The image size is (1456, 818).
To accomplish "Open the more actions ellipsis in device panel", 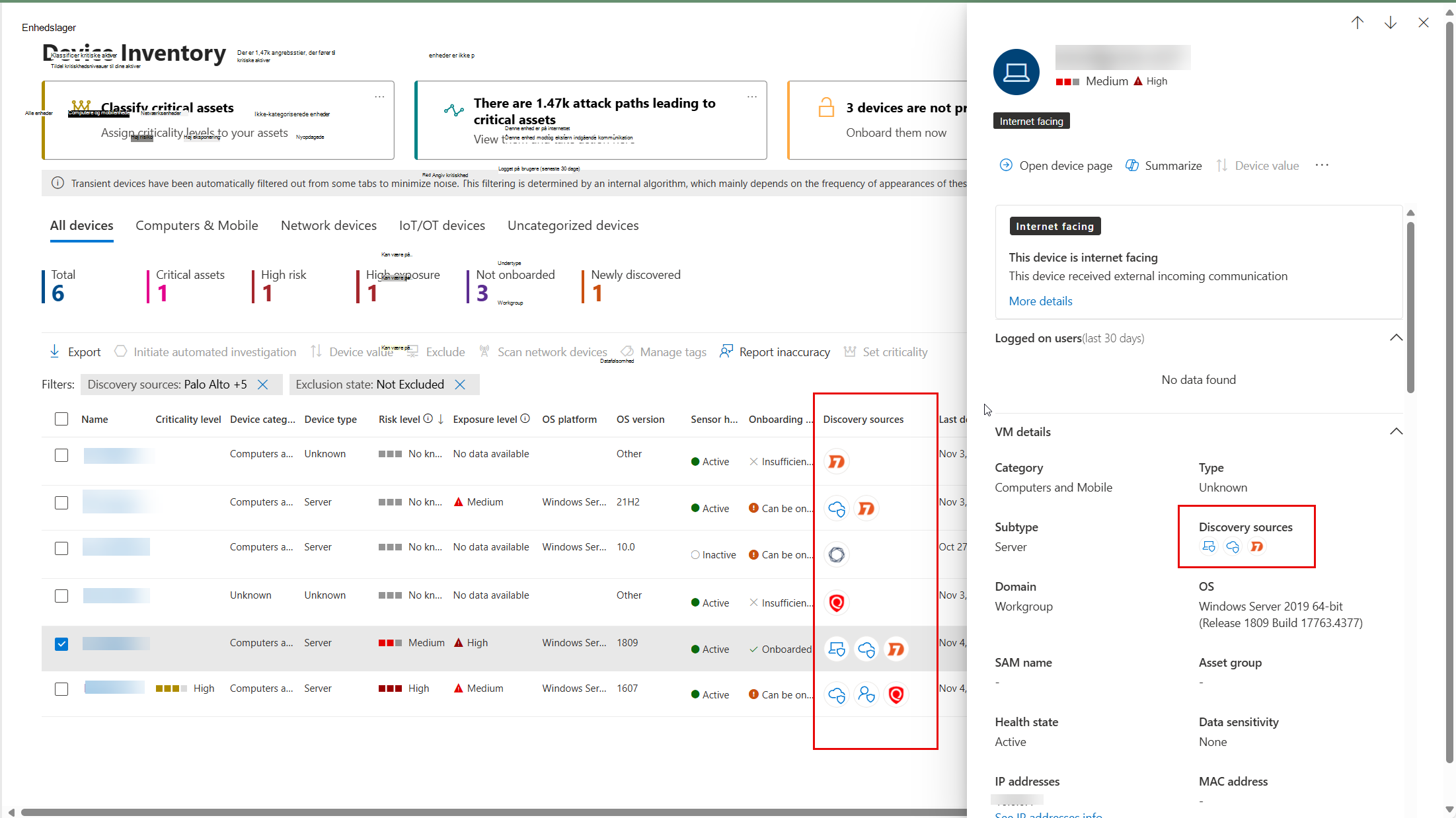I will [1322, 165].
